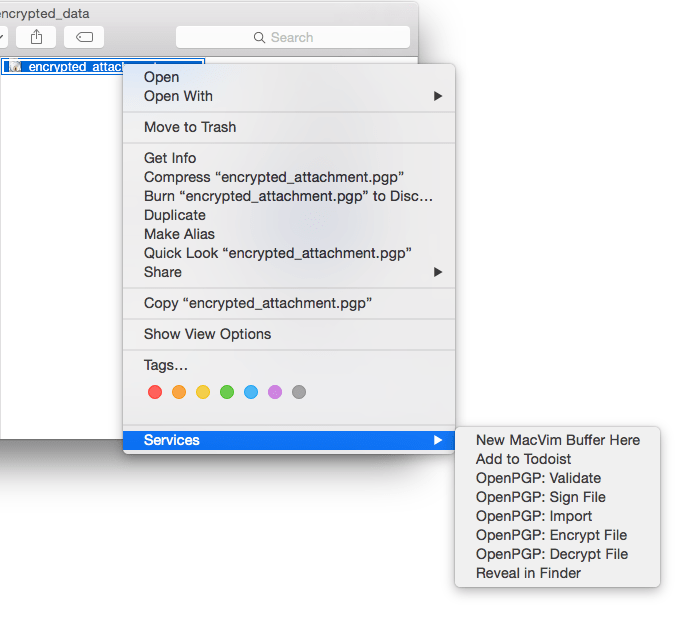Screen dimensions: 697x622
Task: Expand the Services submenu arrow
Action: (x=438, y=440)
